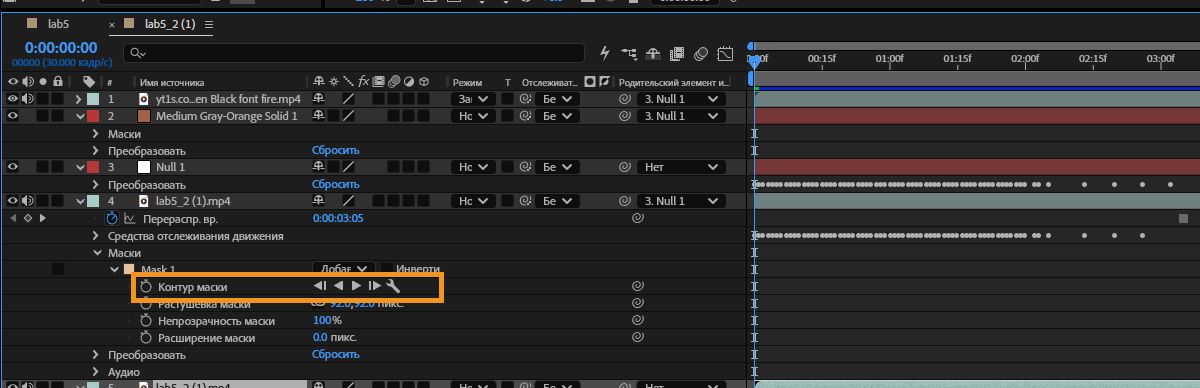The image size is (1200, 388).
Task: Click the Режим column header
Action: pyautogui.click(x=467, y=82)
